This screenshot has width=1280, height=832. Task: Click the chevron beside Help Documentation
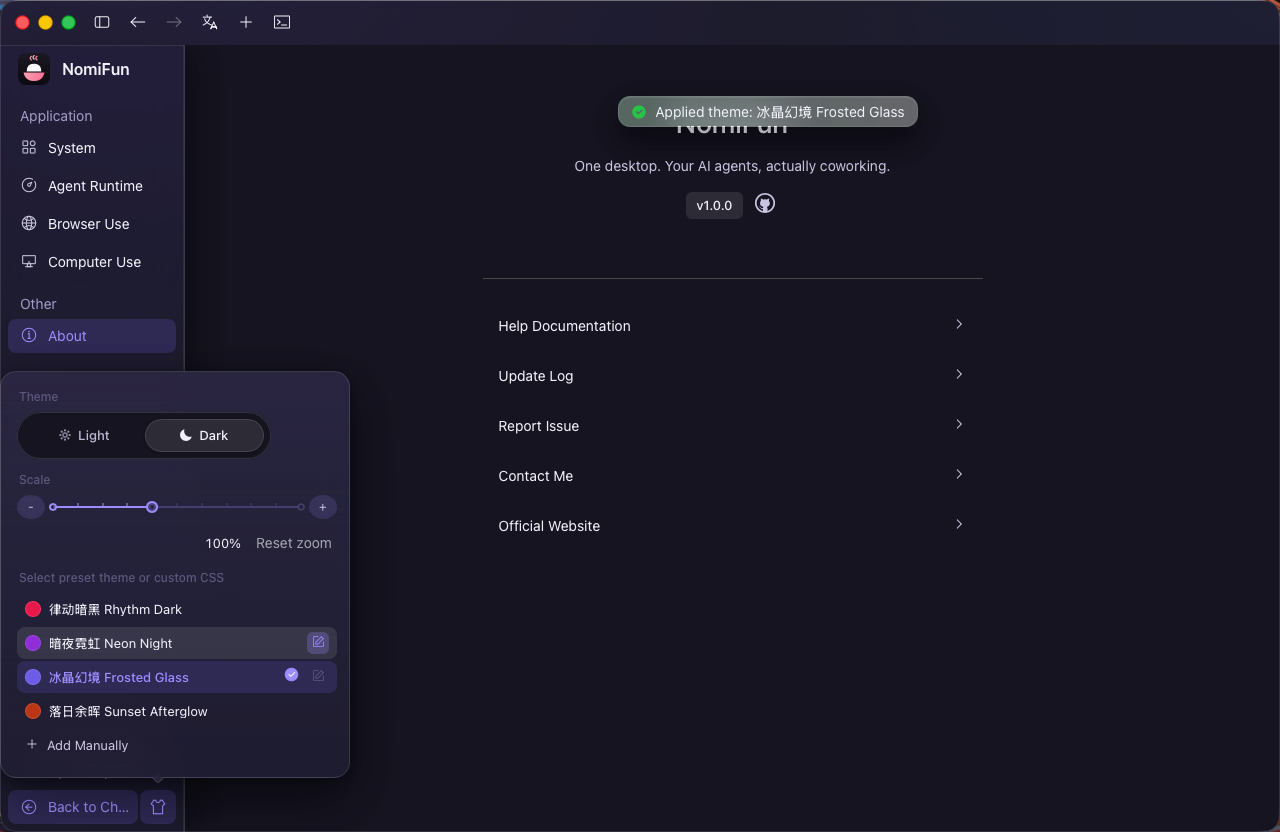coord(959,324)
